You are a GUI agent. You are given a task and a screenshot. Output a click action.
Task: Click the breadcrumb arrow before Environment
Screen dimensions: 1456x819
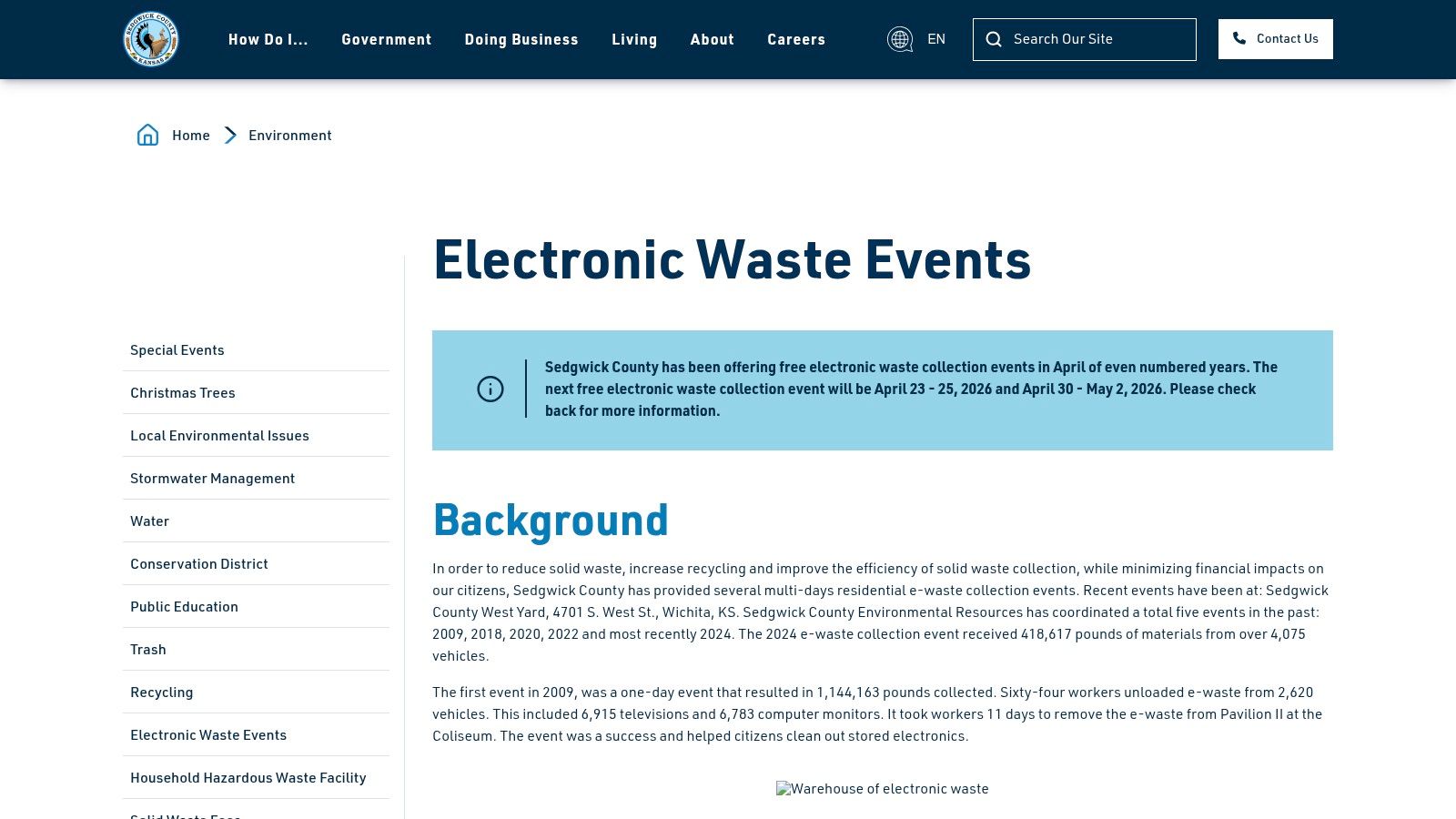tap(231, 135)
